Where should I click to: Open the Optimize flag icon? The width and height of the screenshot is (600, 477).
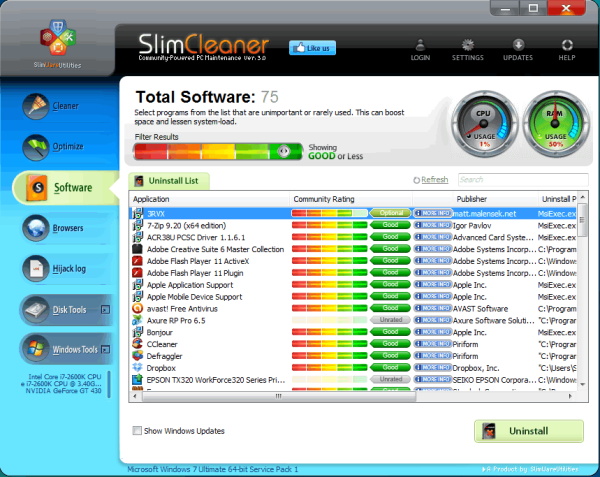click(x=36, y=147)
